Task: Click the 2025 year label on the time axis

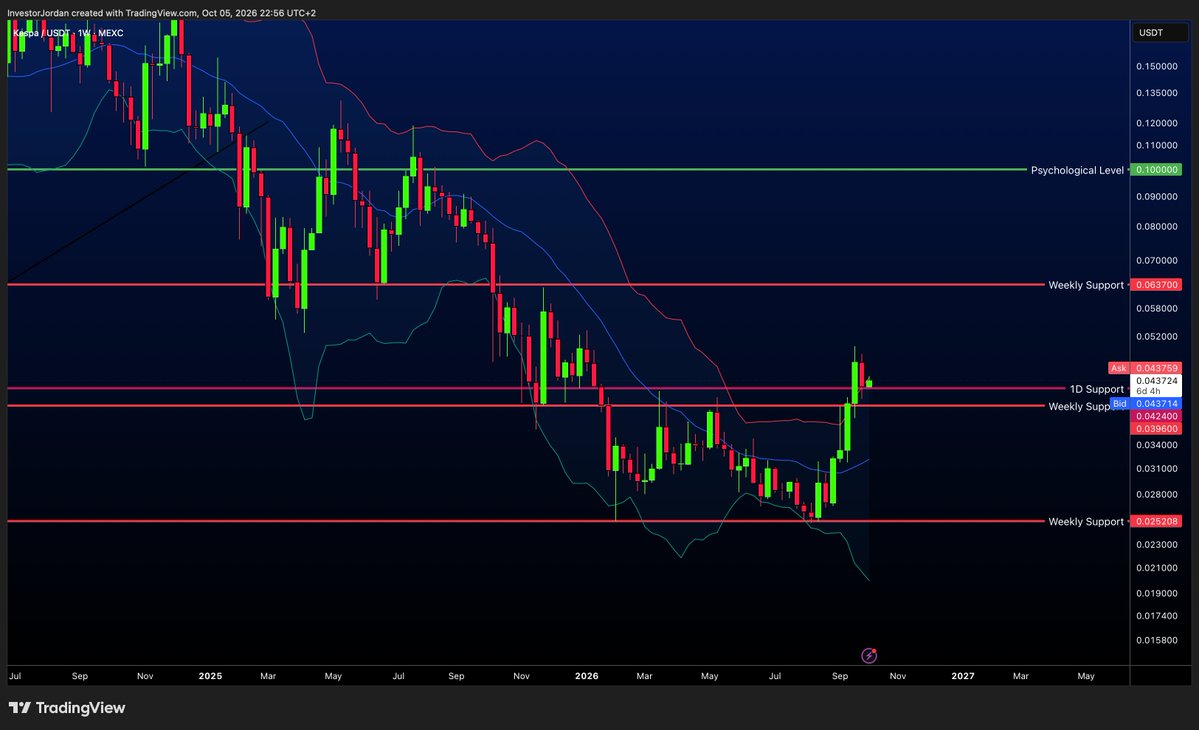Action: pos(210,676)
